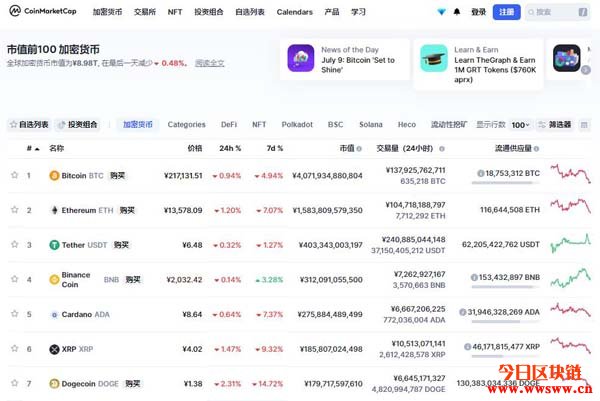Click the Ethereum coin logo
Screen dimensions: 600x401
(x=54, y=210)
